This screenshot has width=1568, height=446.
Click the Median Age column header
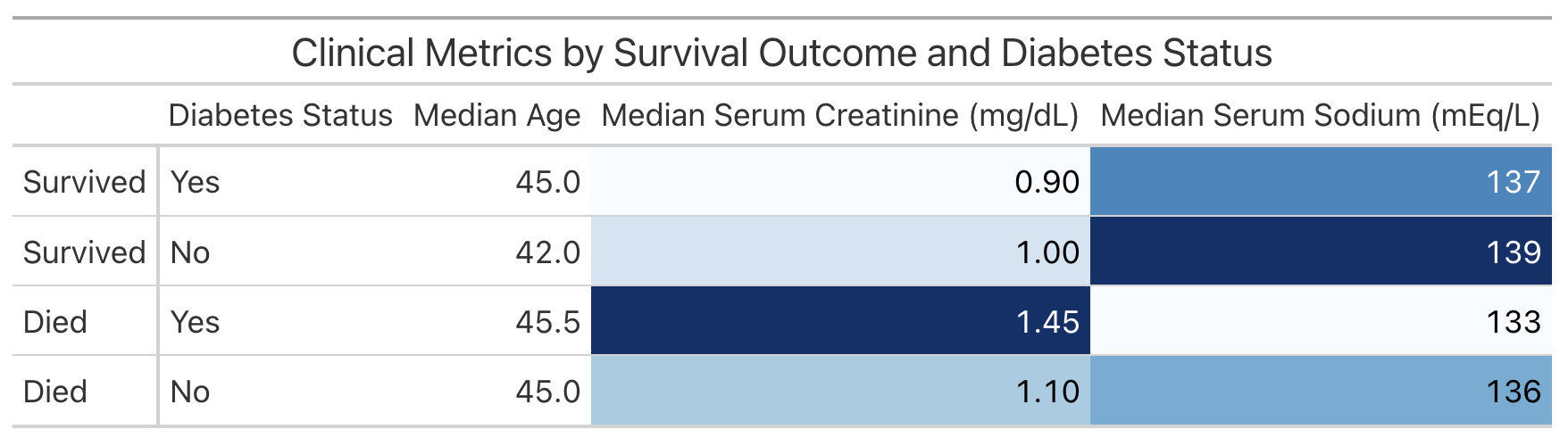(x=496, y=116)
